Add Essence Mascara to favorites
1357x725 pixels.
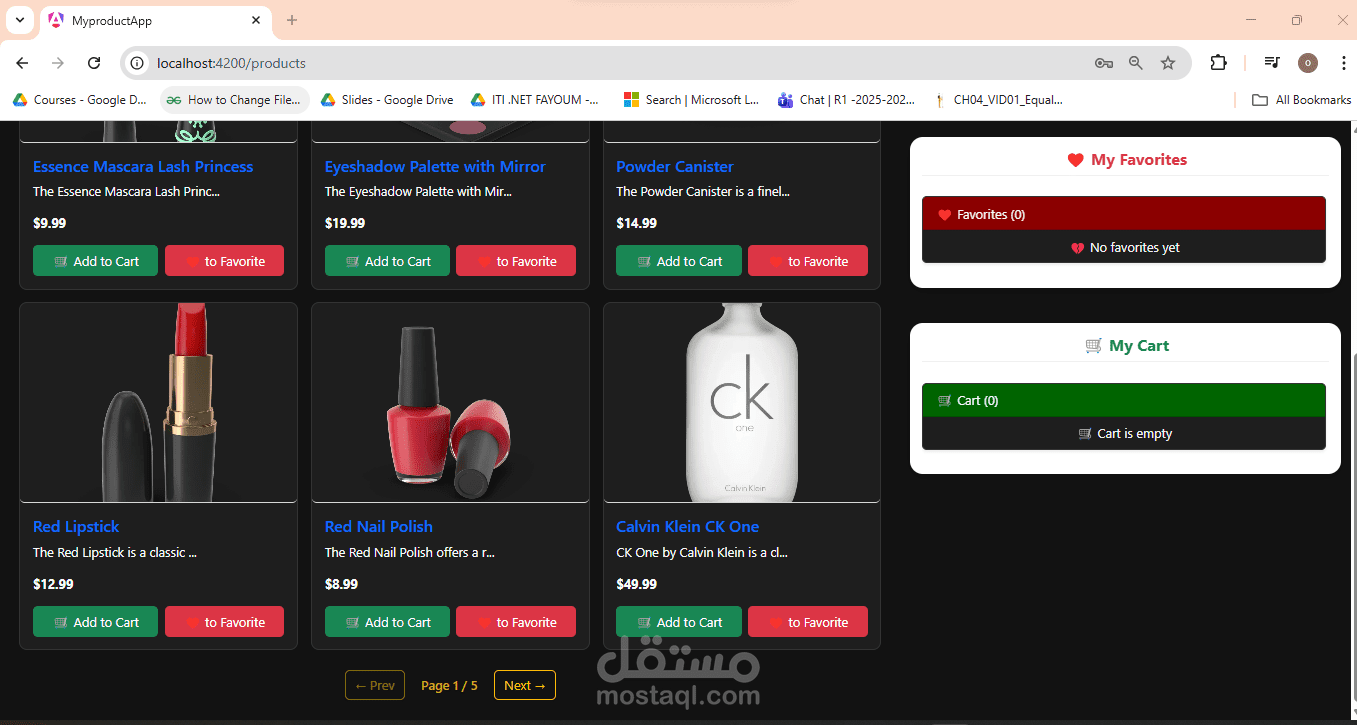coord(224,261)
